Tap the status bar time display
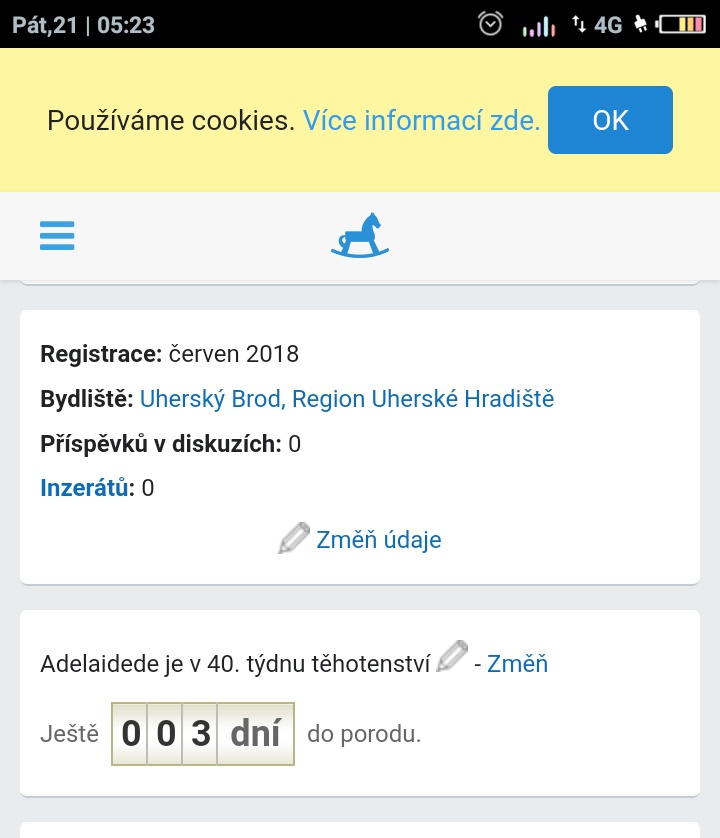 point(125,24)
